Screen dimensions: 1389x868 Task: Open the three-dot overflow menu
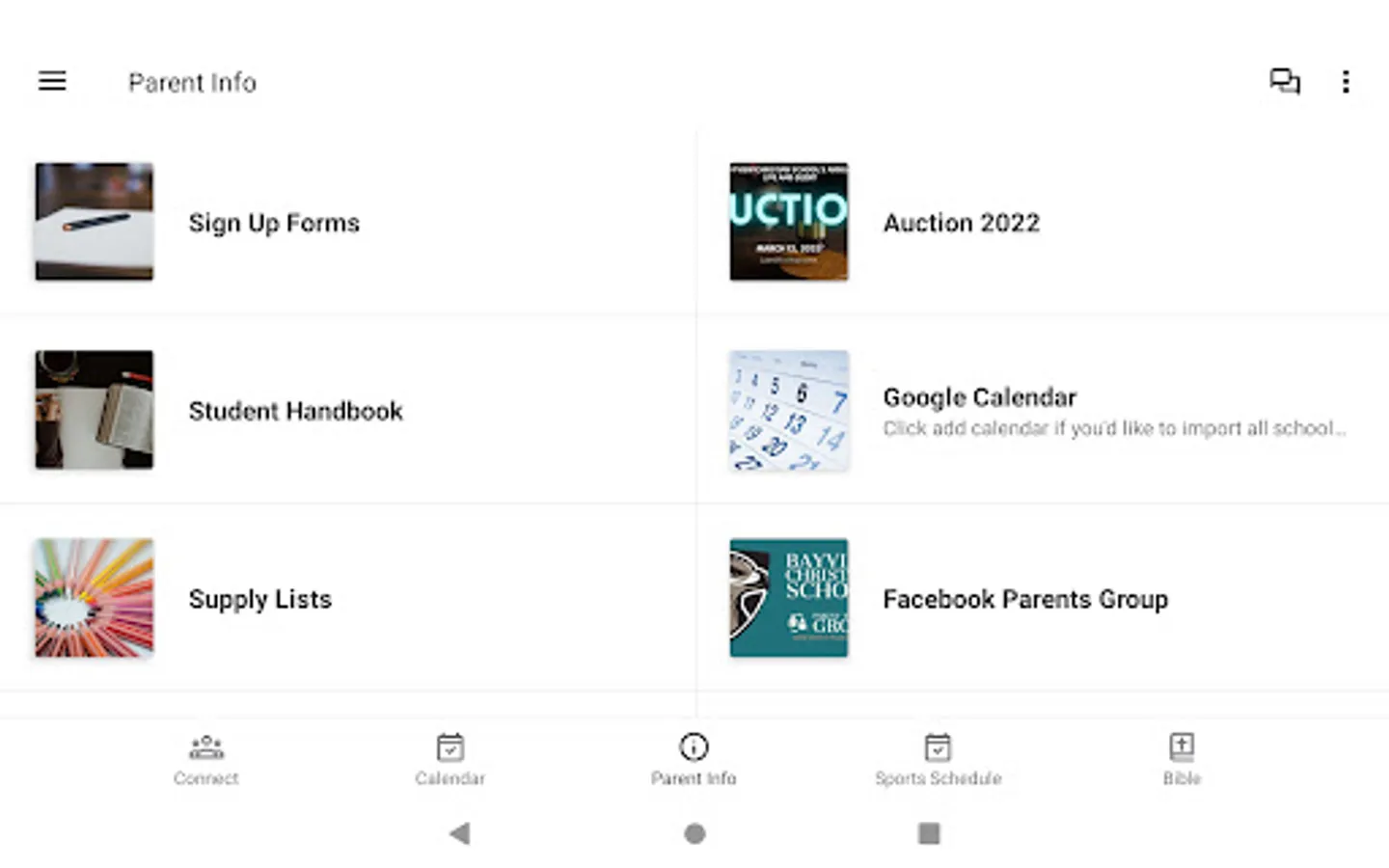pos(1346,81)
